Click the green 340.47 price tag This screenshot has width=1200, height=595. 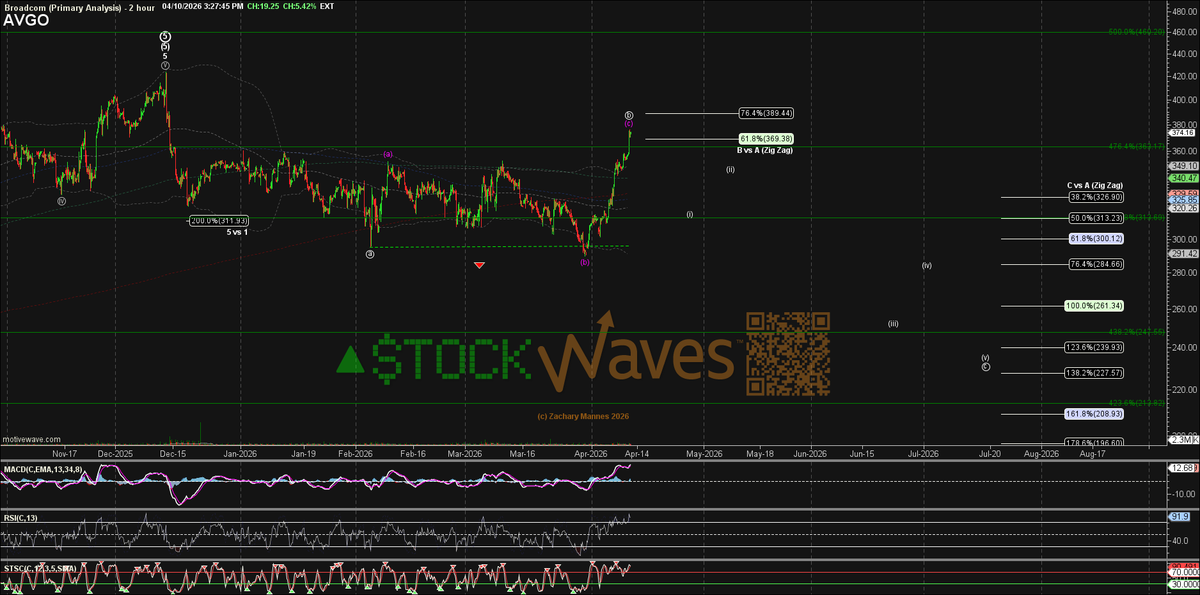point(1182,178)
